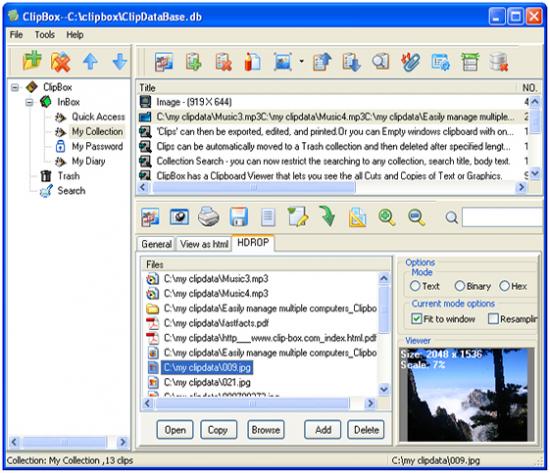Select the HDROP tab
The image size is (550, 473).
point(253,242)
